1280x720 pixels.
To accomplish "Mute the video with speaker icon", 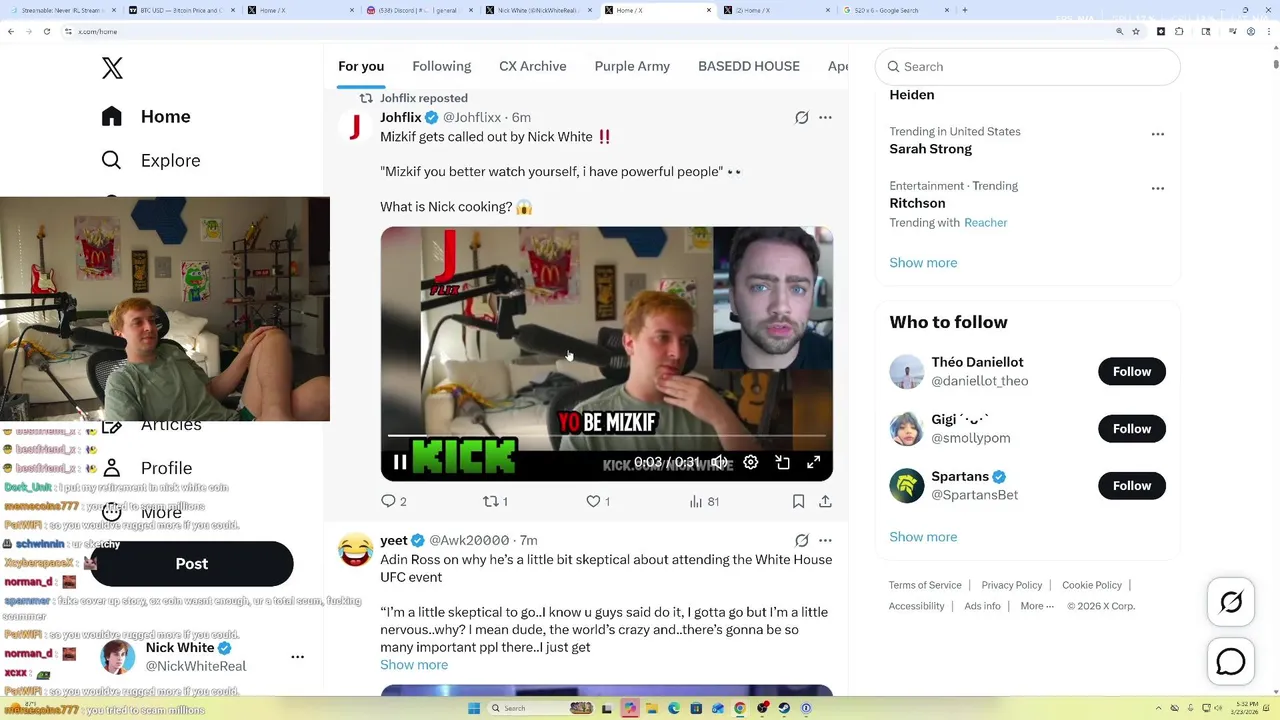I will (x=719, y=462).
